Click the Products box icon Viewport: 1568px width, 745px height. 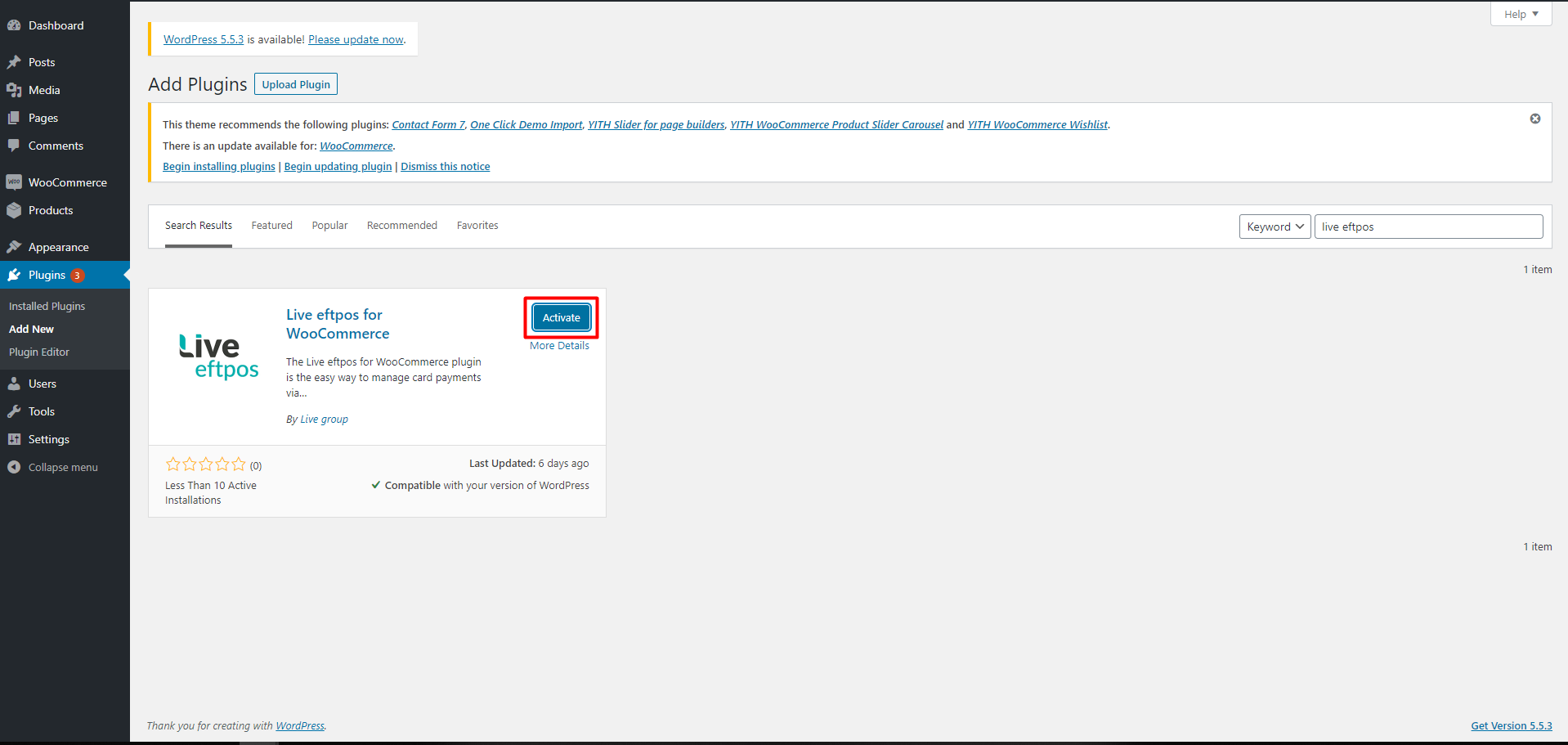click(x=14, y=210)
